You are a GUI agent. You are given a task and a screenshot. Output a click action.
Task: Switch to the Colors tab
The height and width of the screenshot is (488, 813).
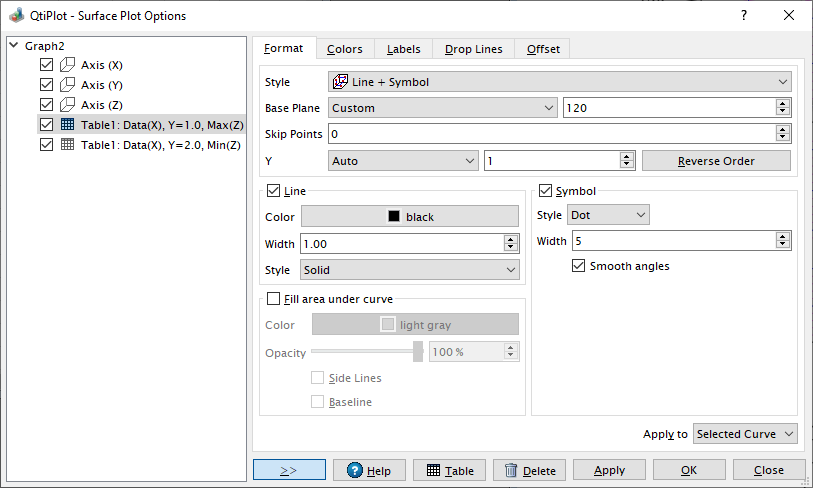tap(345, 49)
